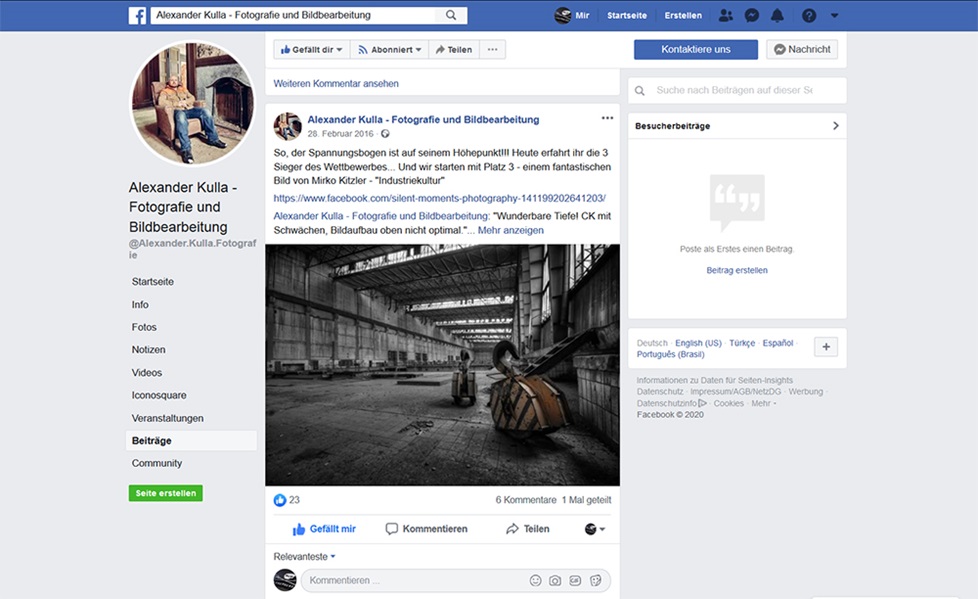
Task: Click the 'Mehr anzeigen' link
Action: [x=510, y=230]
